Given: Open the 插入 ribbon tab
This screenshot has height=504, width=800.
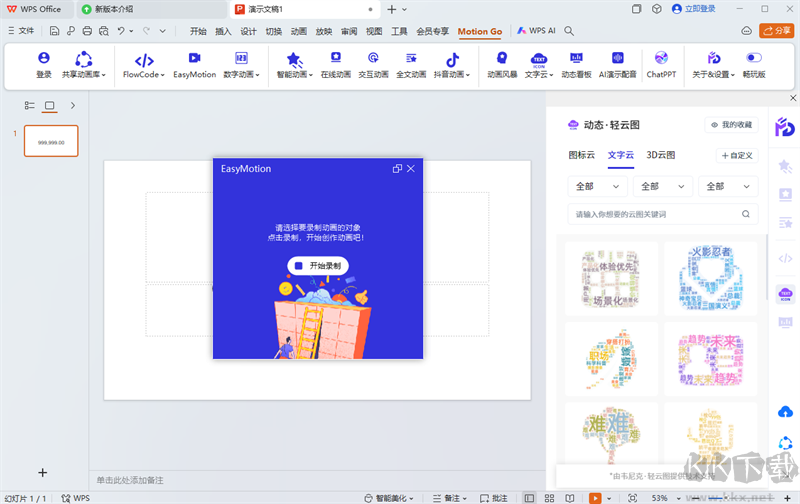Looking at the screenshot, I should pyautogui.click(x=223, y=31).
